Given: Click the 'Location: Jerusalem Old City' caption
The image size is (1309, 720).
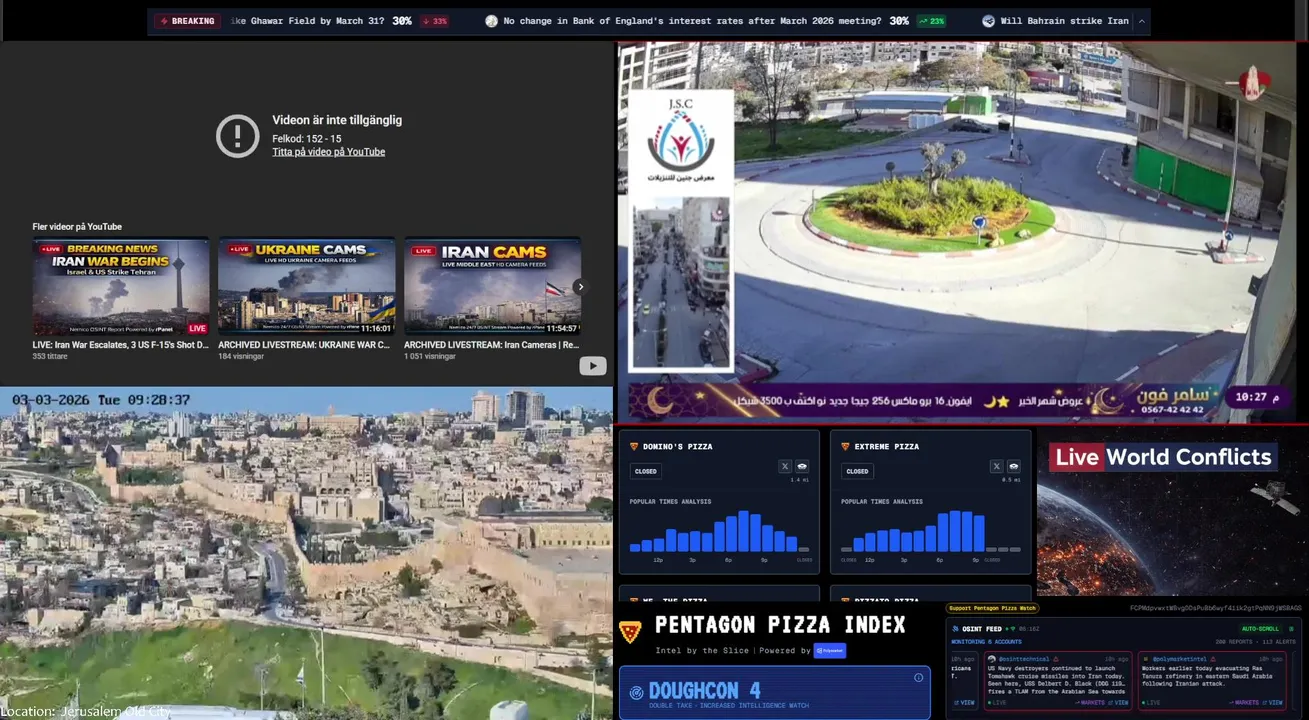Looking at the screenshot, I should [x=86, y=712].
